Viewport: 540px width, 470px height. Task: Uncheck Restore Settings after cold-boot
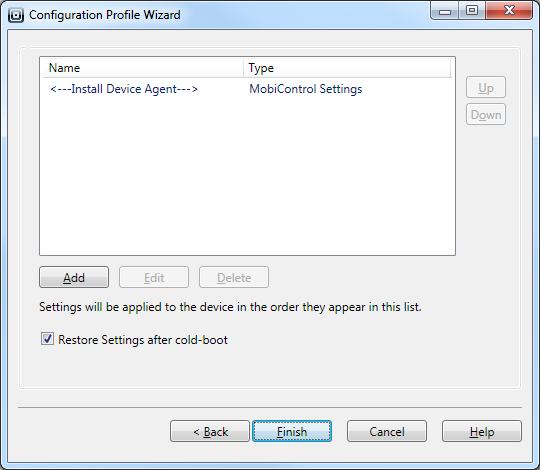point(48,339)
